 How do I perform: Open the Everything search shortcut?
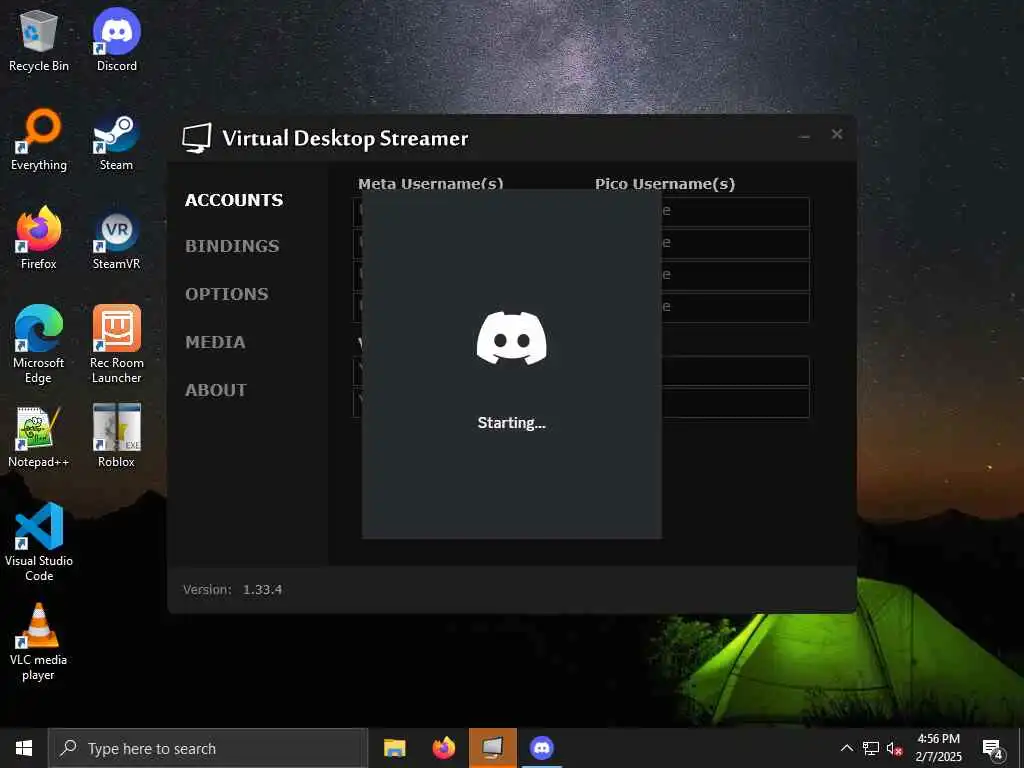coord(39,140)
